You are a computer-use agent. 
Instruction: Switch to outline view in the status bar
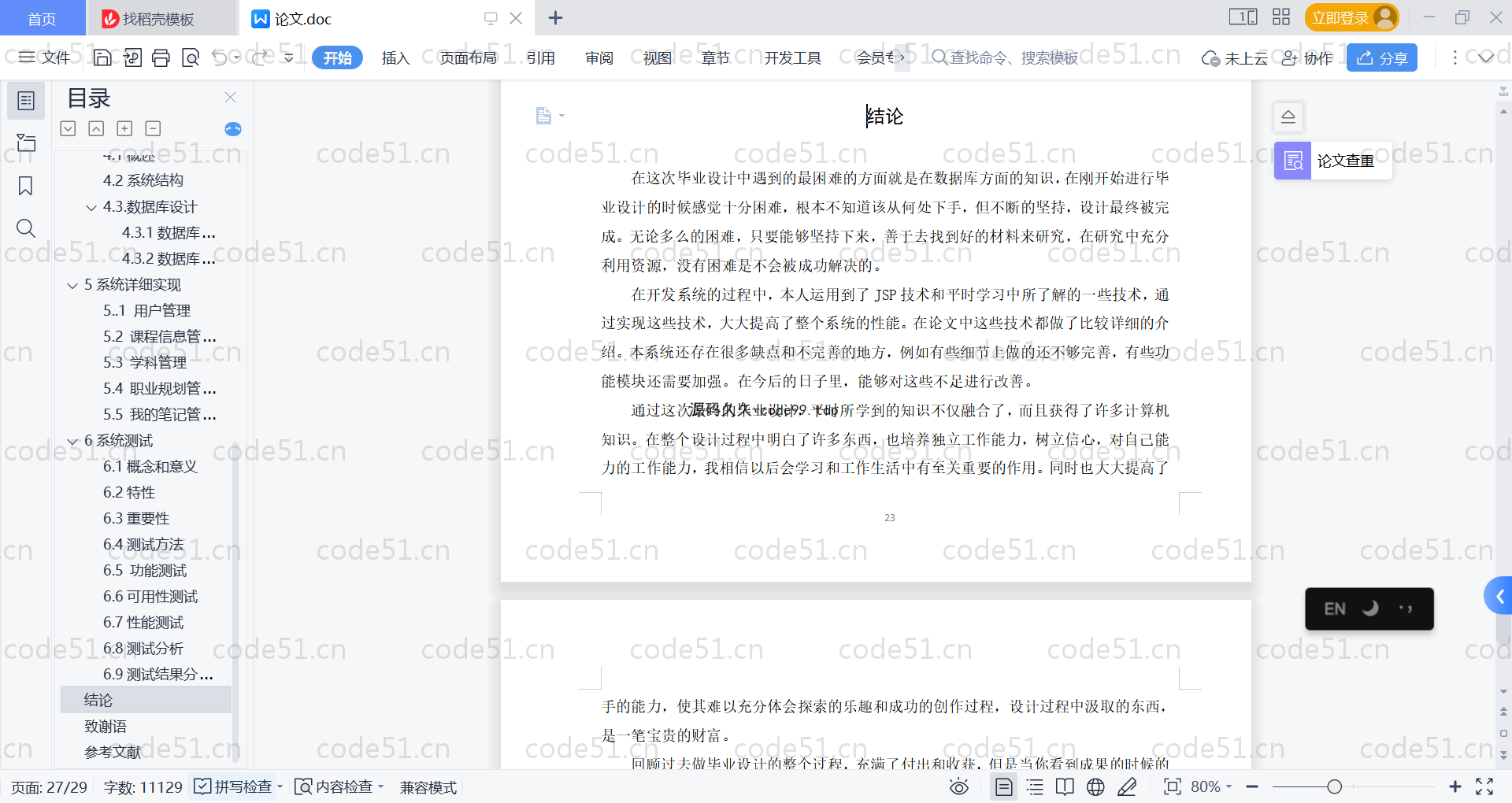click(x=1035, y=786)
